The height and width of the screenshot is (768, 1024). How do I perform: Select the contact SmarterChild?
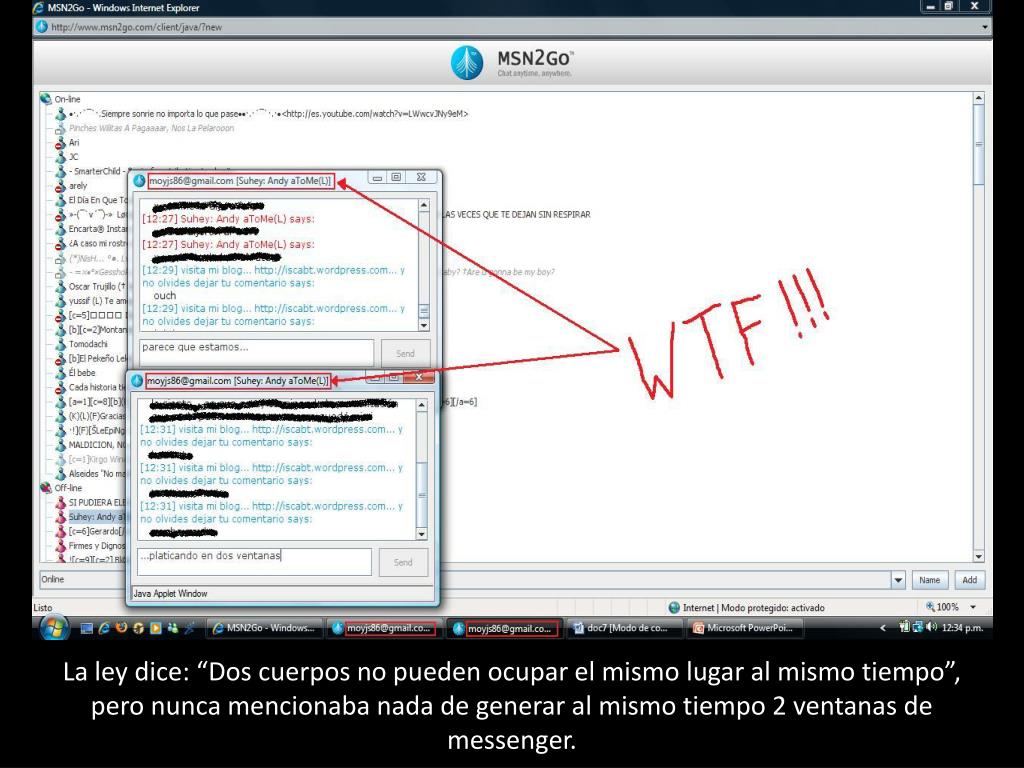click(97, 171)
